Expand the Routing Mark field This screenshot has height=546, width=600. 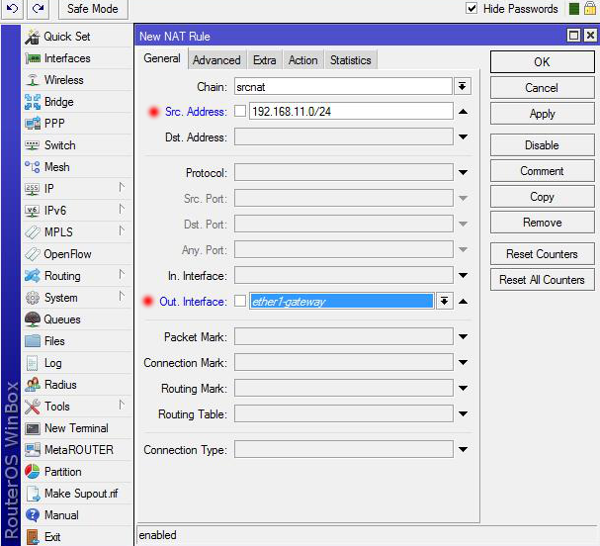(x=463, y=388)
